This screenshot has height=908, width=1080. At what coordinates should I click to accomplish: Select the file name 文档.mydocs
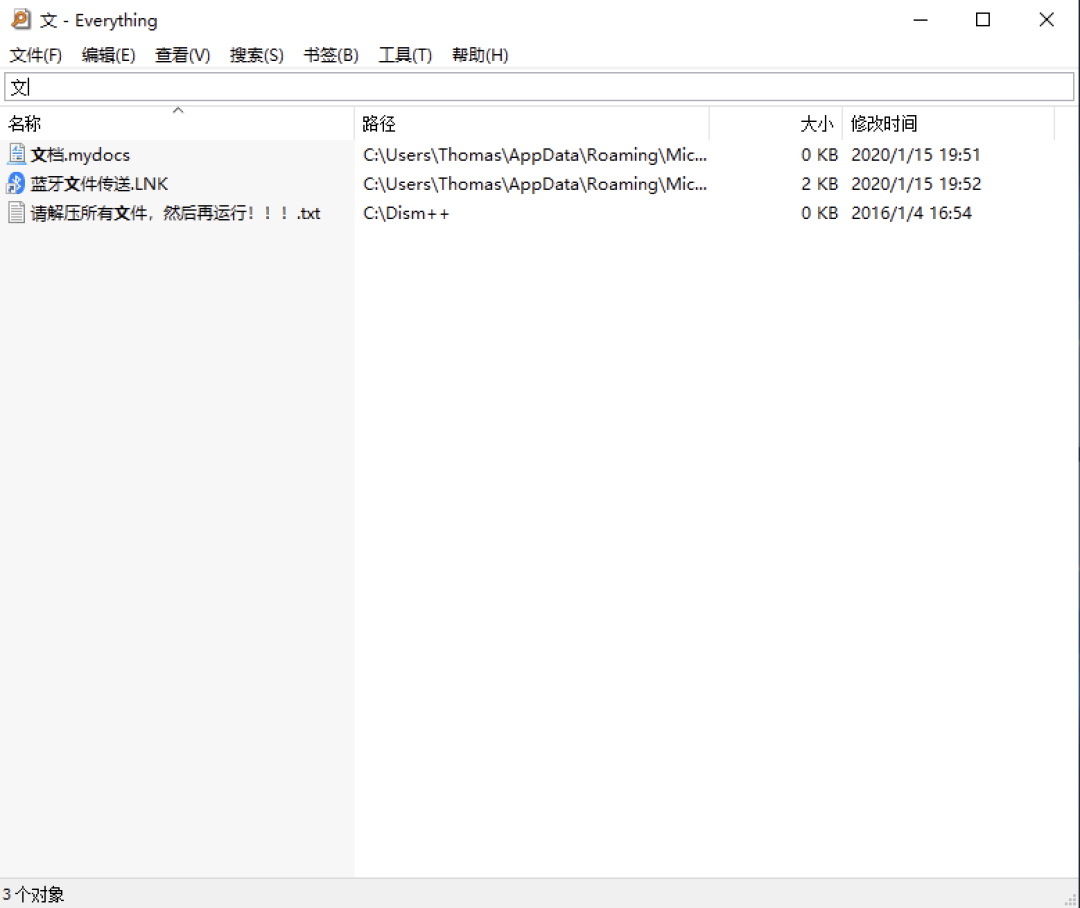pyautogui.click(x=80, y=155)
